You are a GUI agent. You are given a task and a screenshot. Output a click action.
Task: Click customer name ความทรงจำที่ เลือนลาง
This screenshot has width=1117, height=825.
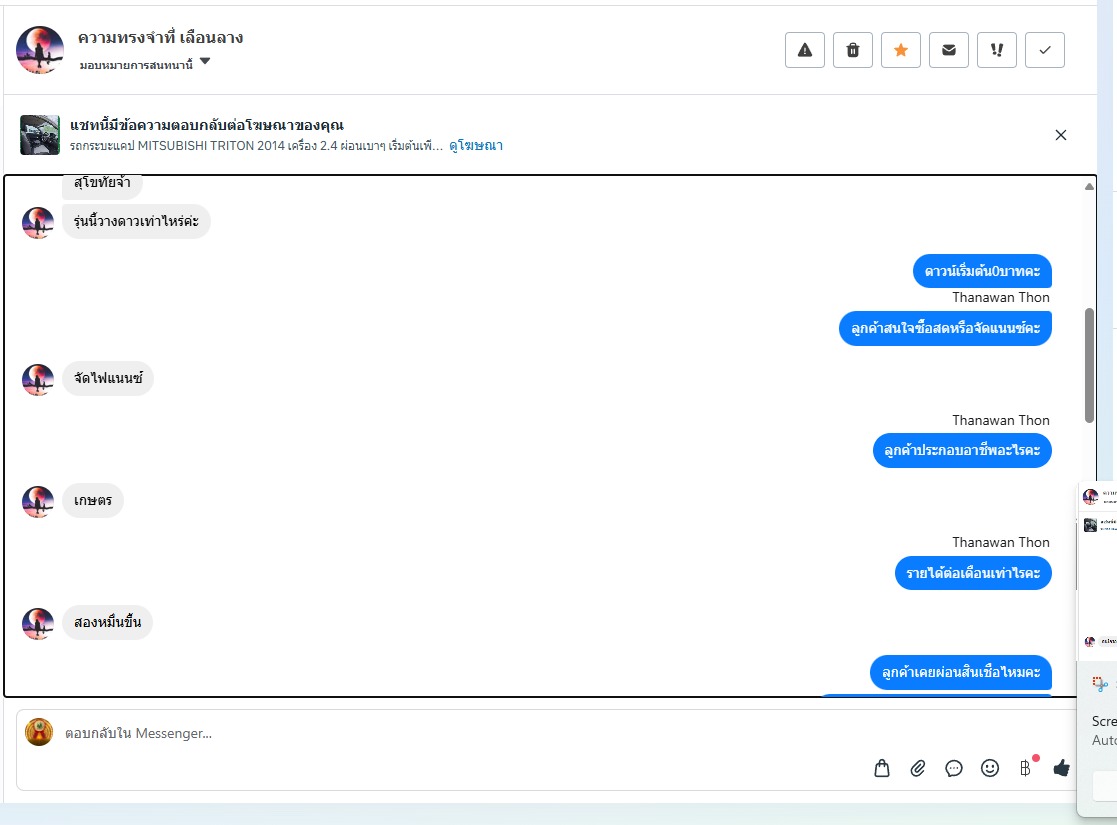pyautogui.click(x=160, y=38)
